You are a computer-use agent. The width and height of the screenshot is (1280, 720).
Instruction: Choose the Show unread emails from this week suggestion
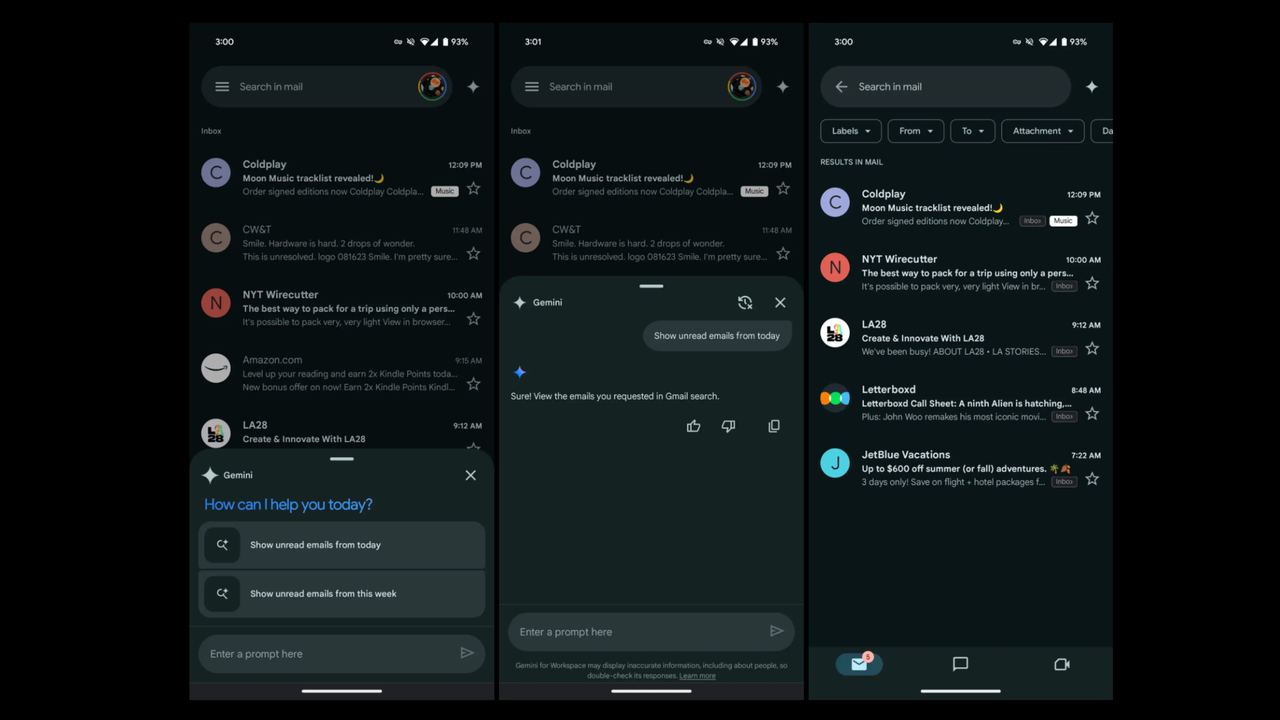[x=341, y=593]
